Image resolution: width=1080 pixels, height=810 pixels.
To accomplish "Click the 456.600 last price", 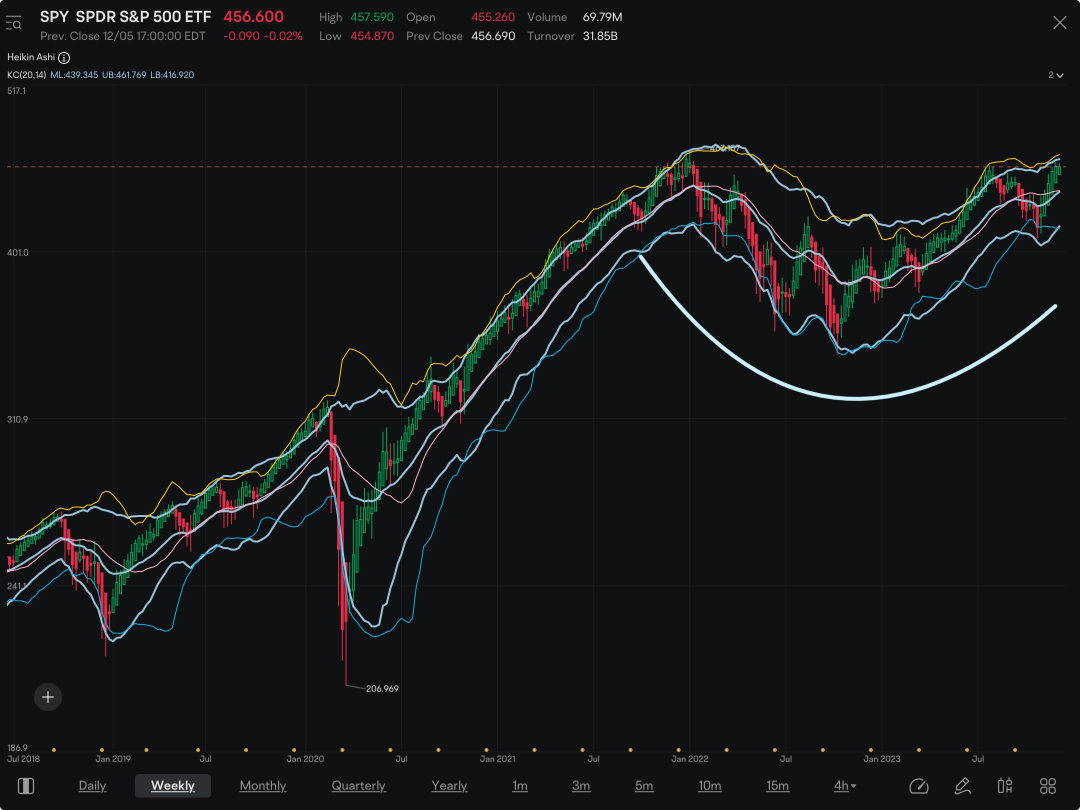I will point(253,17).
